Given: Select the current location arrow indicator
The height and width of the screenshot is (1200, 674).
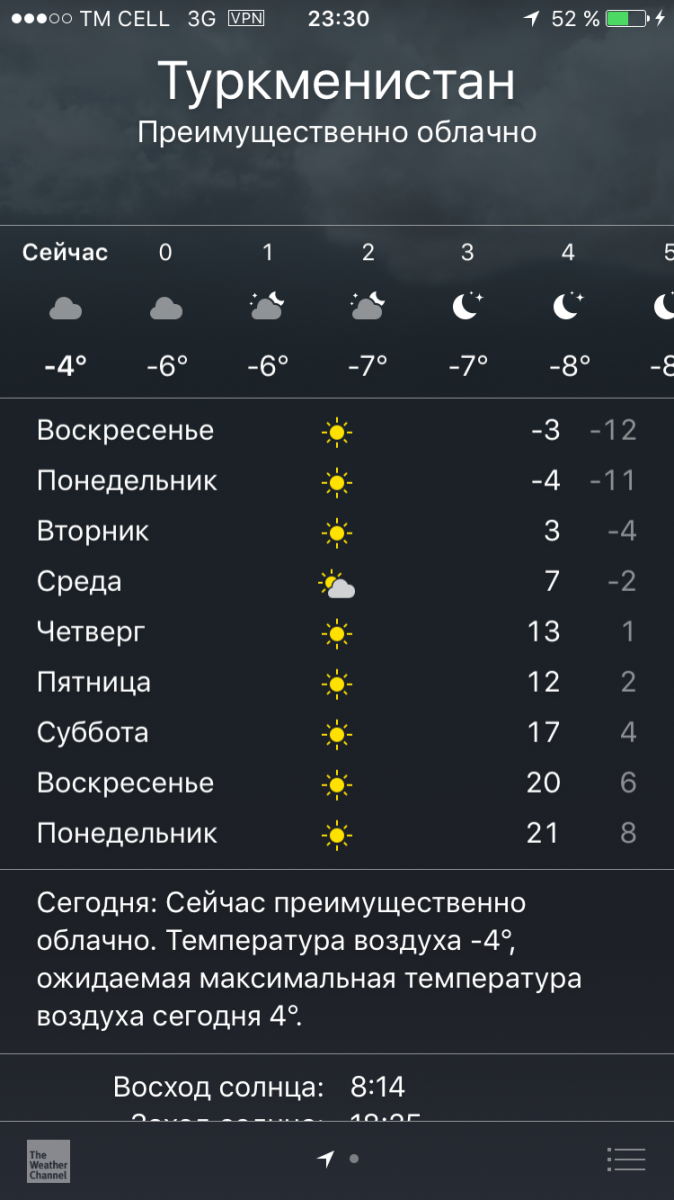Looking at the screenshot, I should click(325, 1159).
